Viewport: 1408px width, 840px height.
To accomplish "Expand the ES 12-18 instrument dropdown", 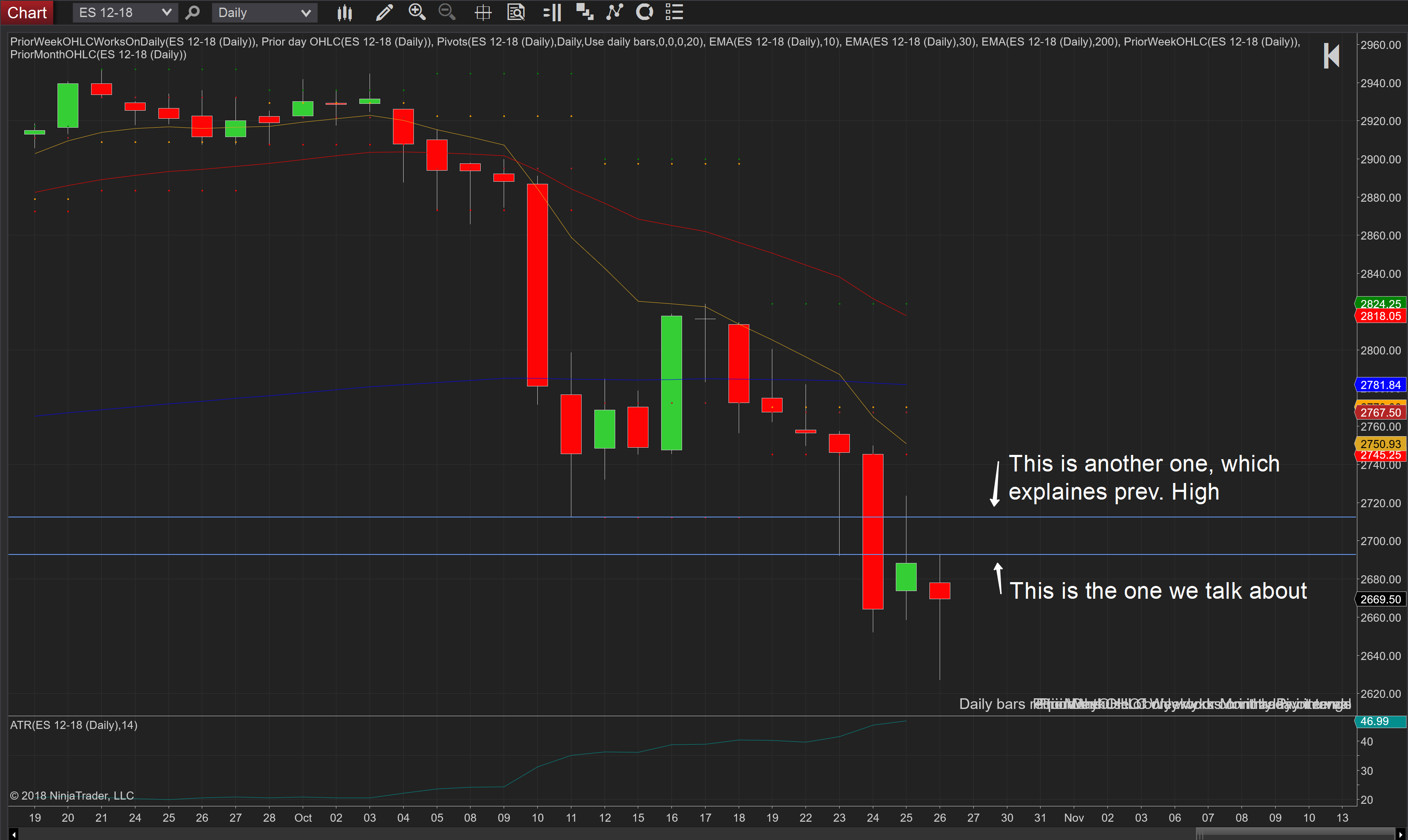I will coord(166,12).
